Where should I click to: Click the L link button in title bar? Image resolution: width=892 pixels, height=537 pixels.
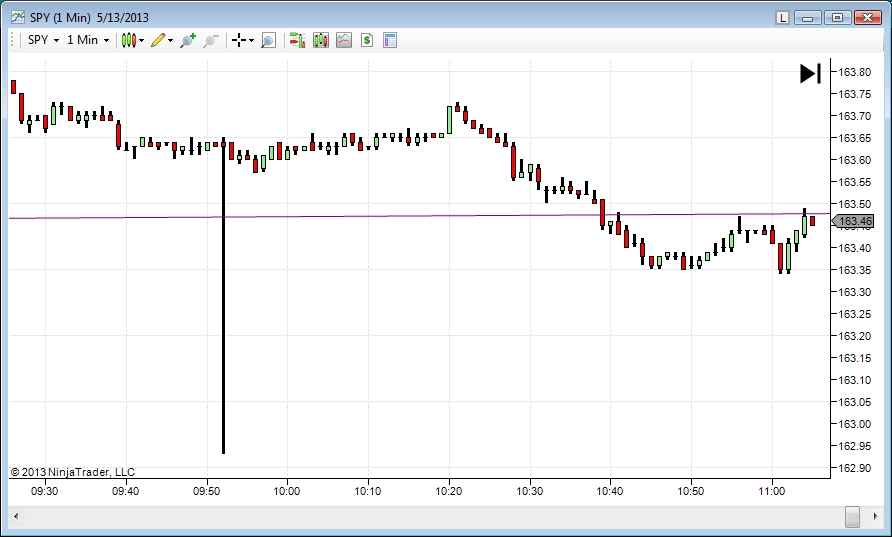coord(783,18)
